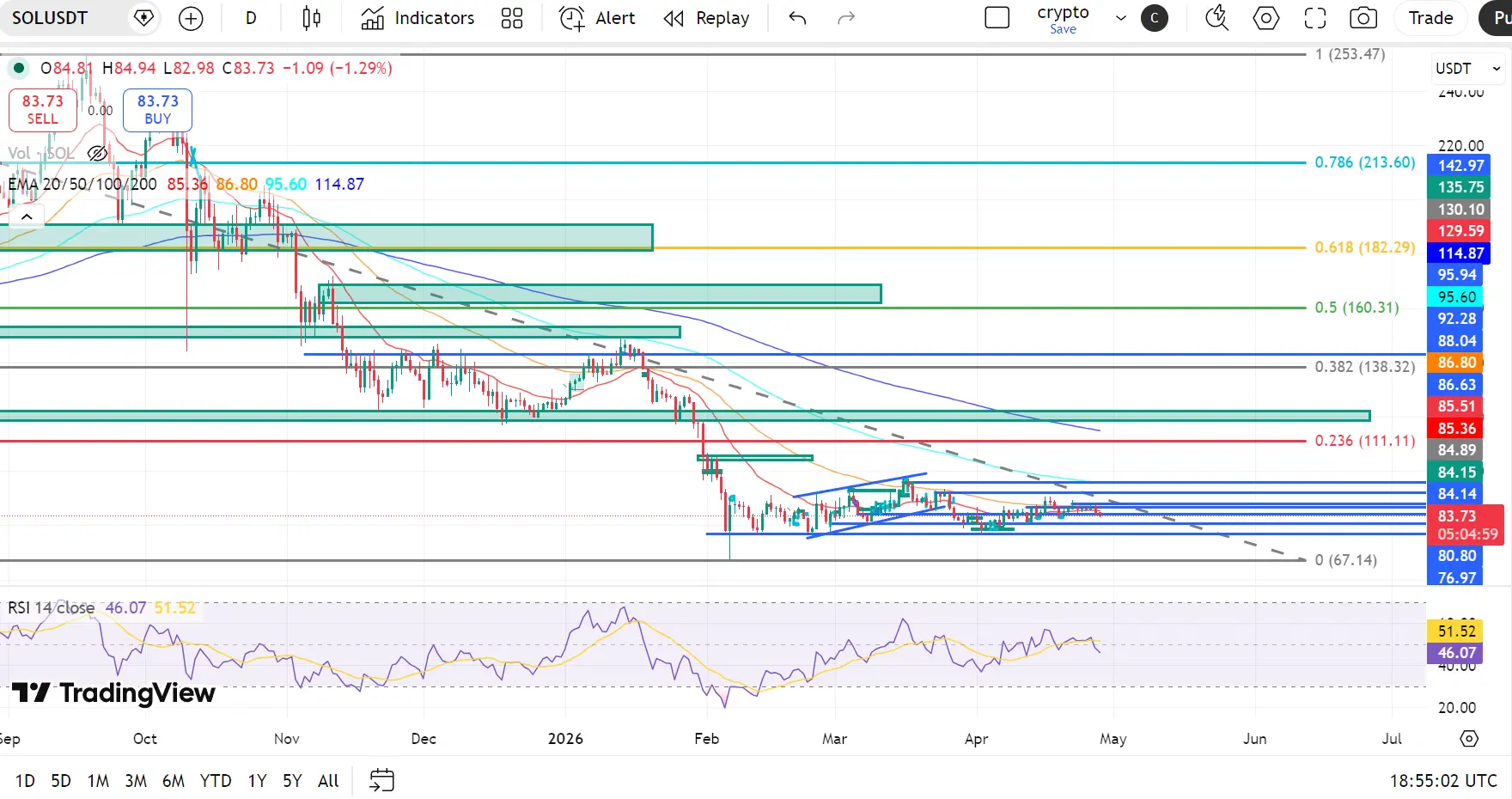Collapse the indicator legend with chevron

pos(27,217)
